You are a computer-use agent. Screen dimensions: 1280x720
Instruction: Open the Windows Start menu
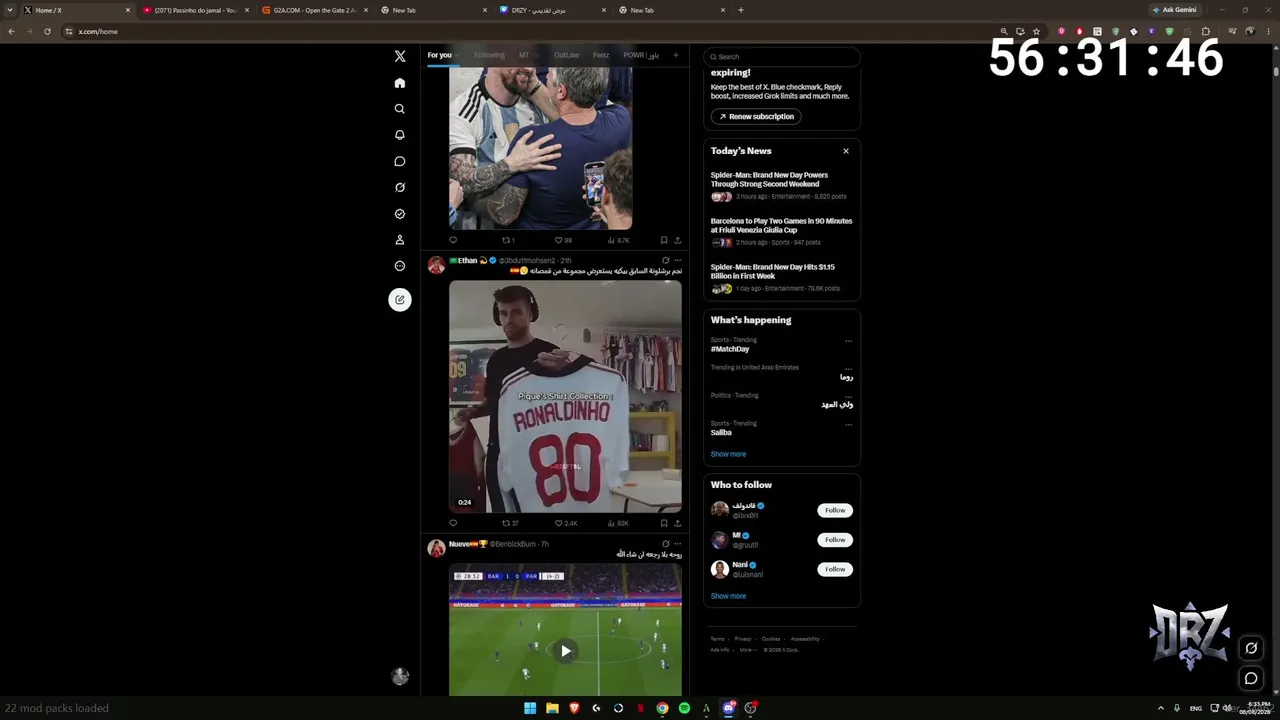coord(530,708)
